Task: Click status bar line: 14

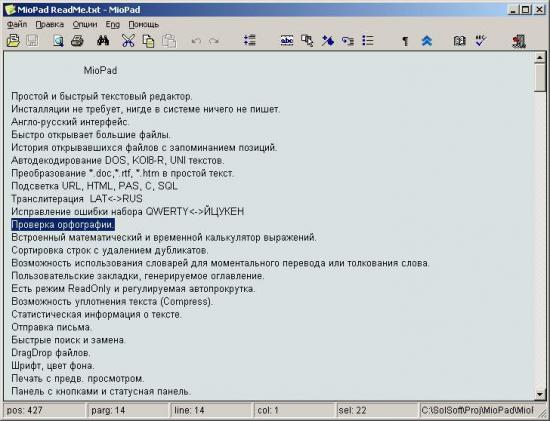Action: [x=212, y=410]
